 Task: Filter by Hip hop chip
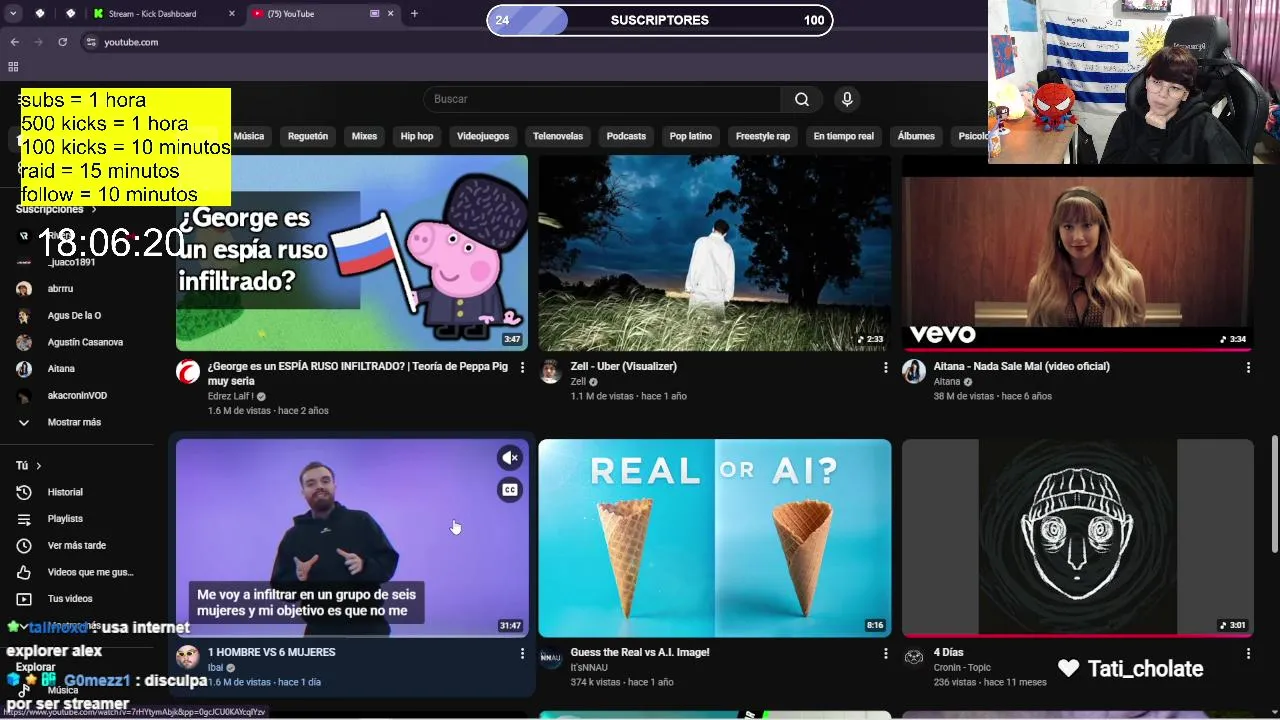pos(417,136)
